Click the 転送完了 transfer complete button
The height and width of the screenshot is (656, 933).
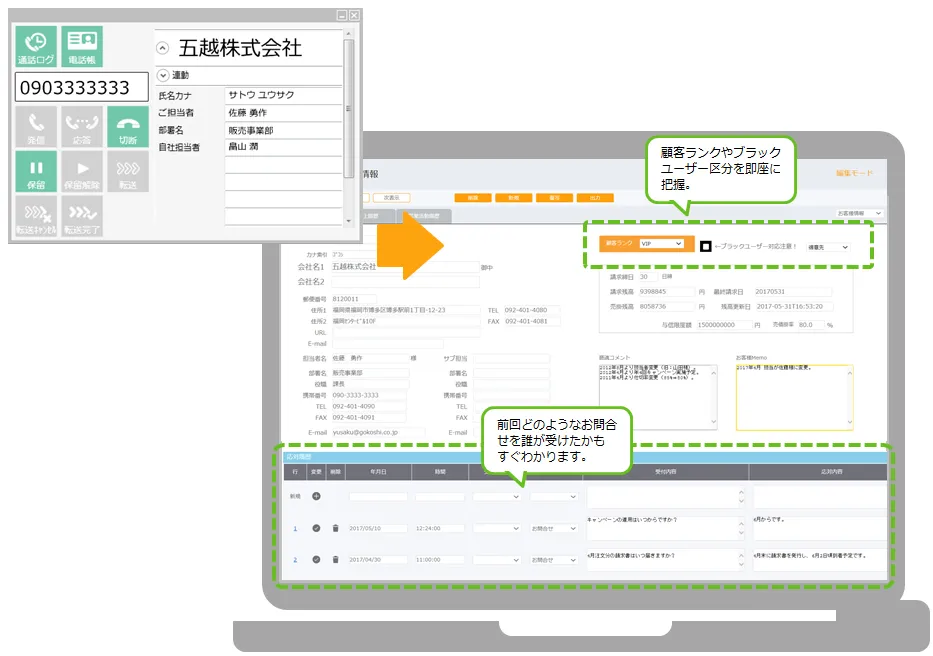tap(82, 216)
